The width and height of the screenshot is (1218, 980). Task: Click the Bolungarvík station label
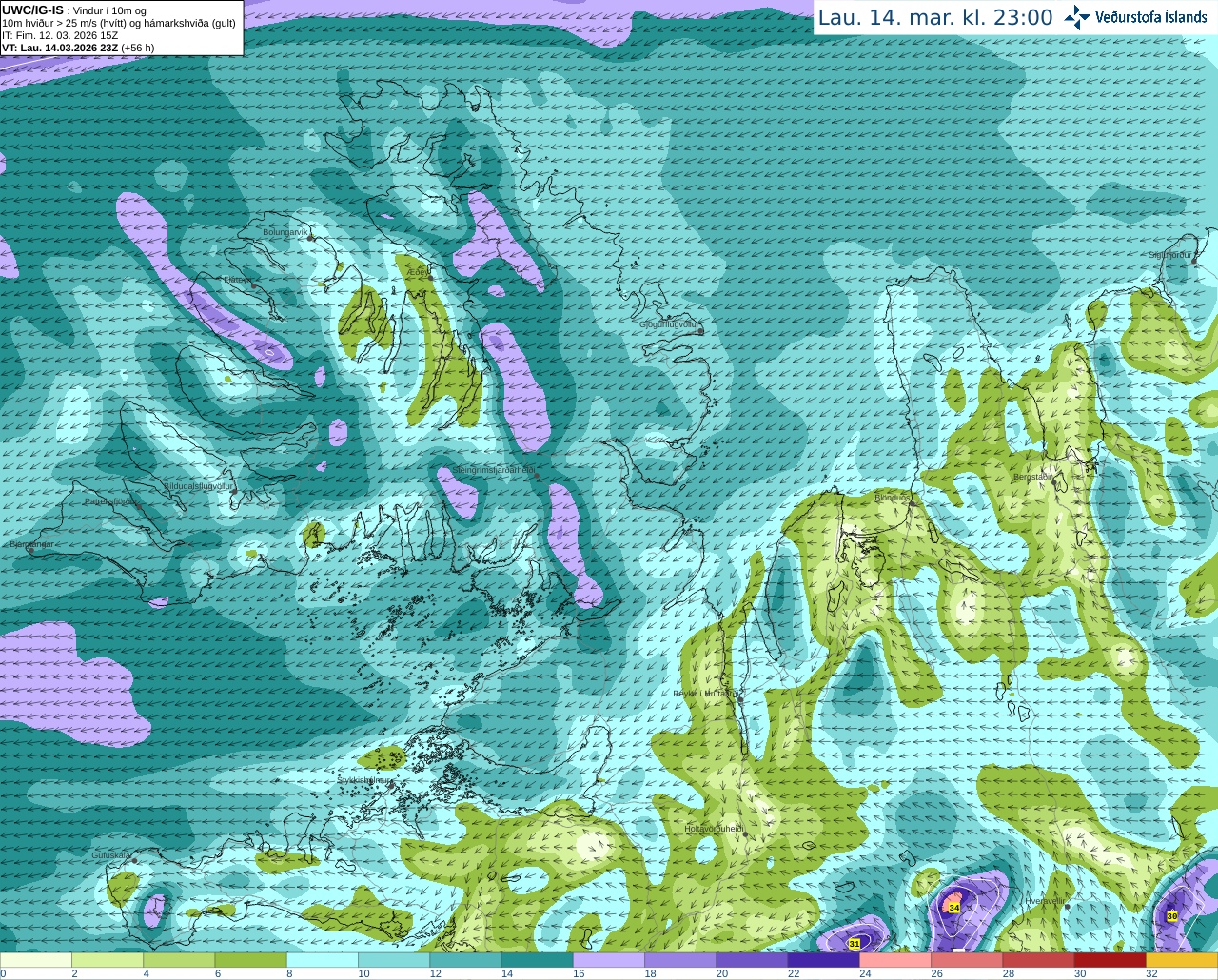coord(285,232)
